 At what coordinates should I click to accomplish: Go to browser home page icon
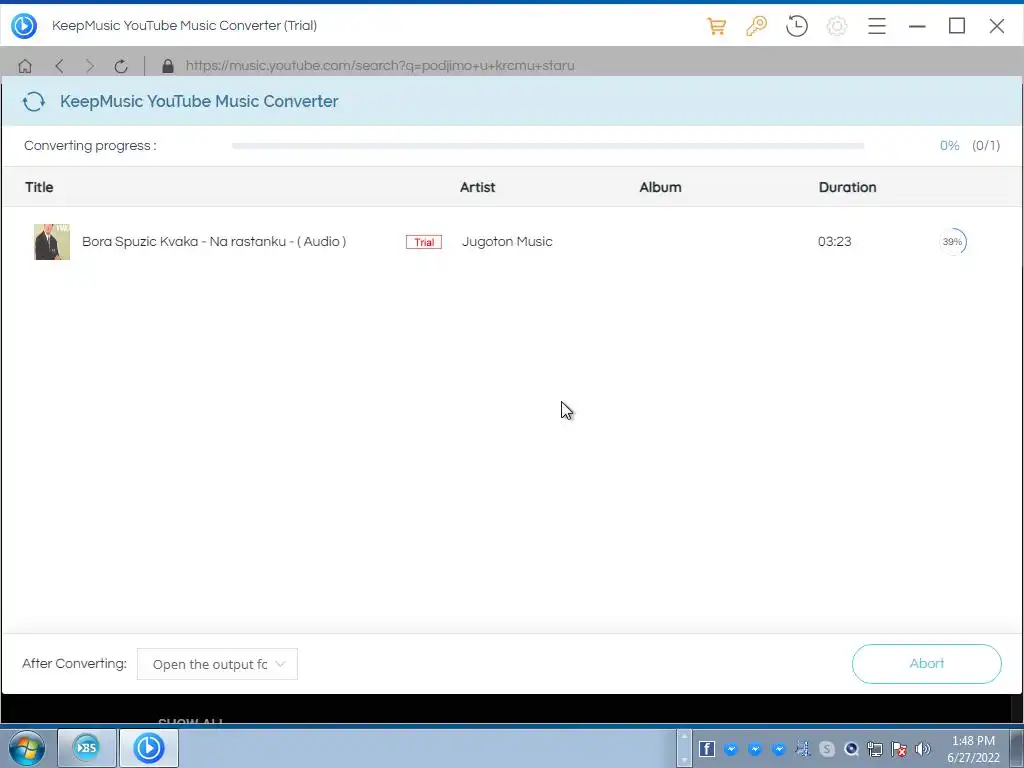pos(25,66)
